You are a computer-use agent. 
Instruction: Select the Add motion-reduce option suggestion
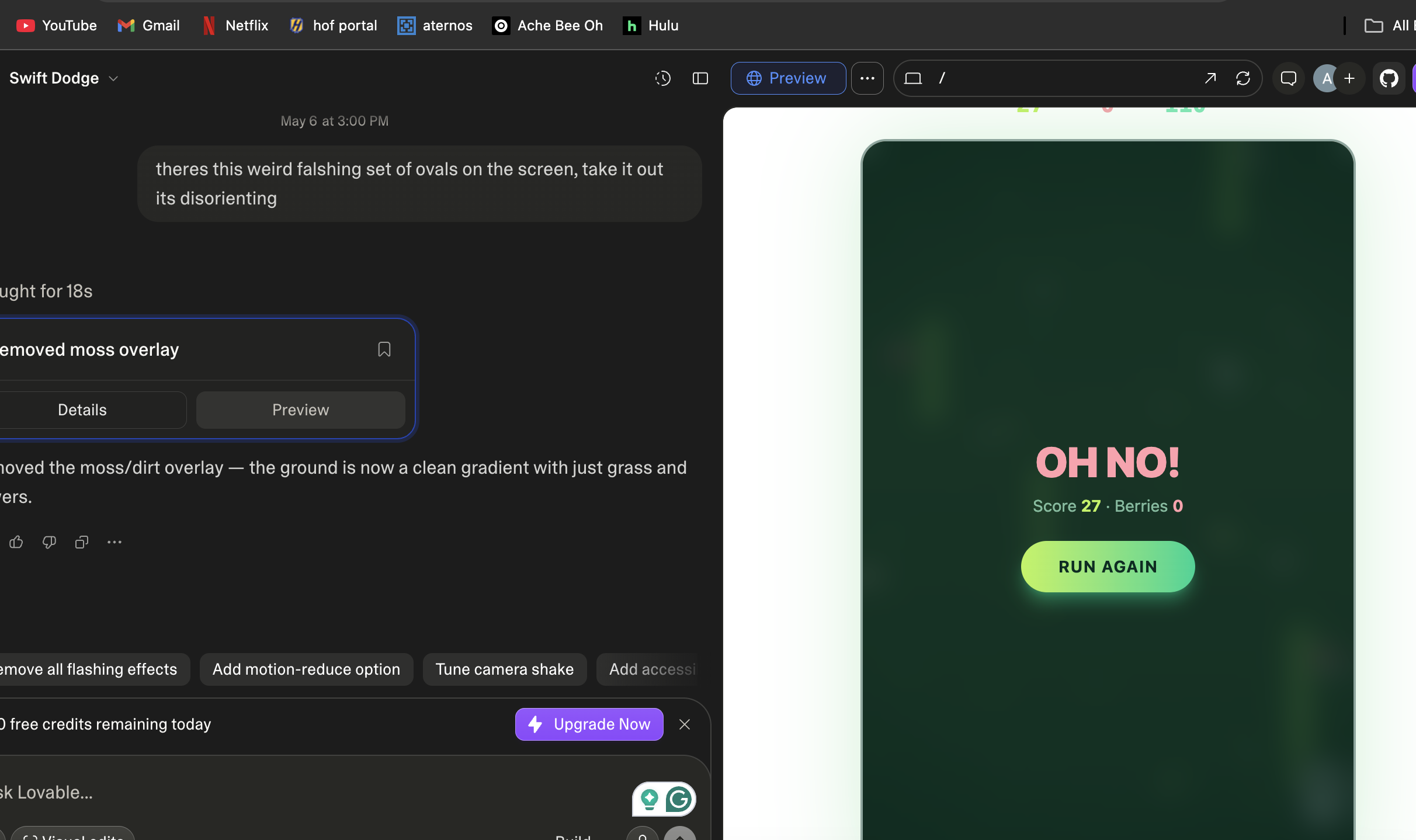(x=306, y=669)
